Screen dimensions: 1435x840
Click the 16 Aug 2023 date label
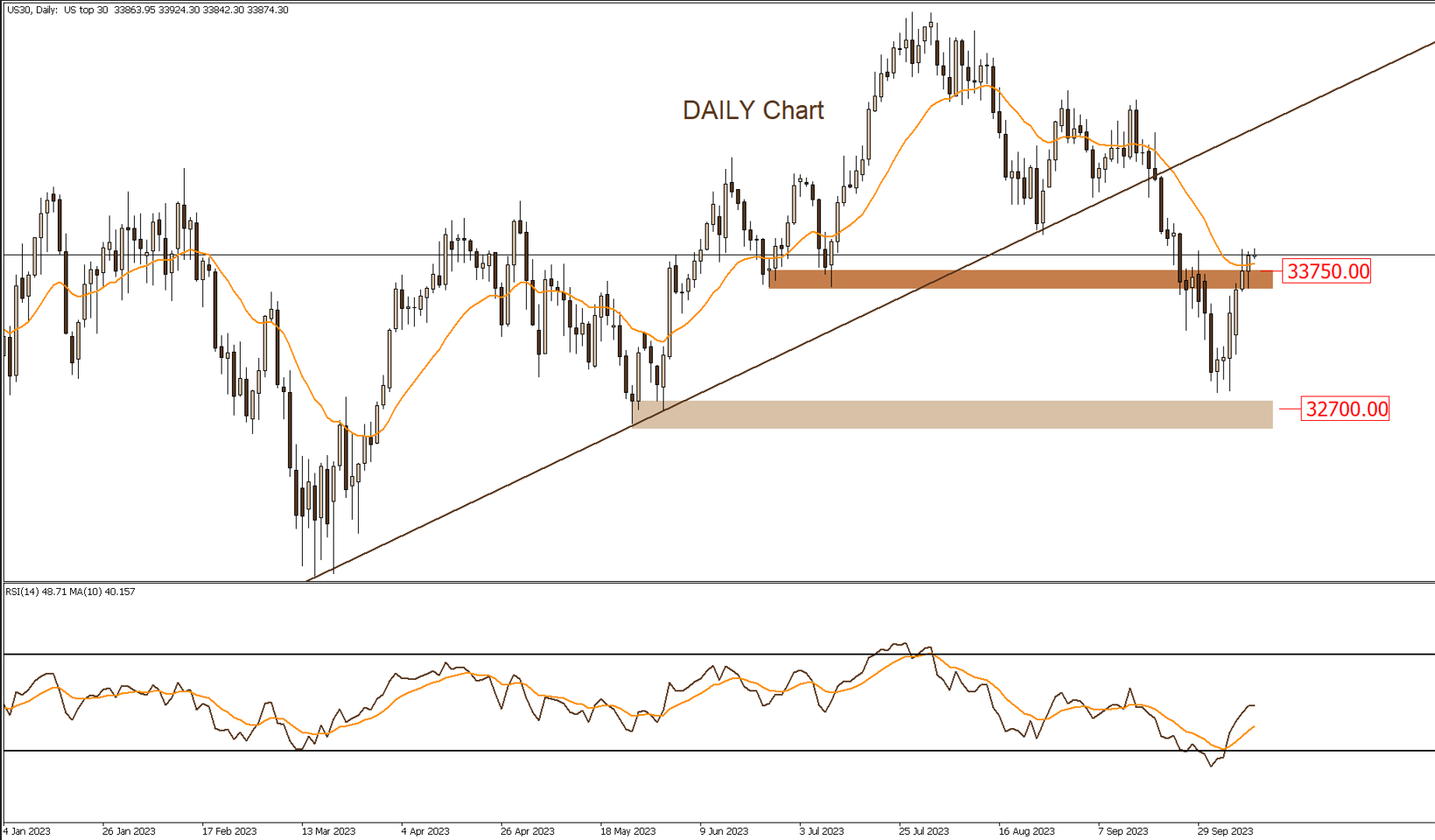pos(1026,830)
